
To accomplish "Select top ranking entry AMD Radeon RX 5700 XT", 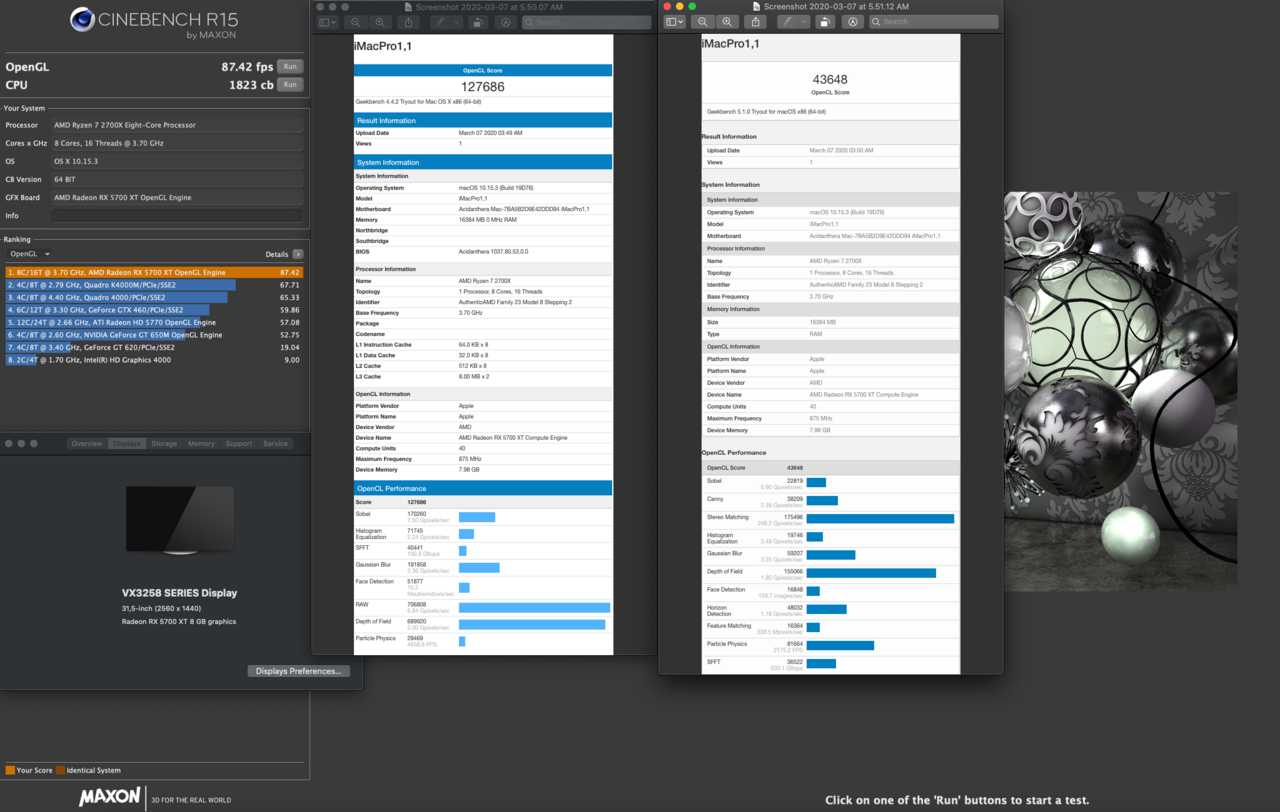I will click(154, 272).
